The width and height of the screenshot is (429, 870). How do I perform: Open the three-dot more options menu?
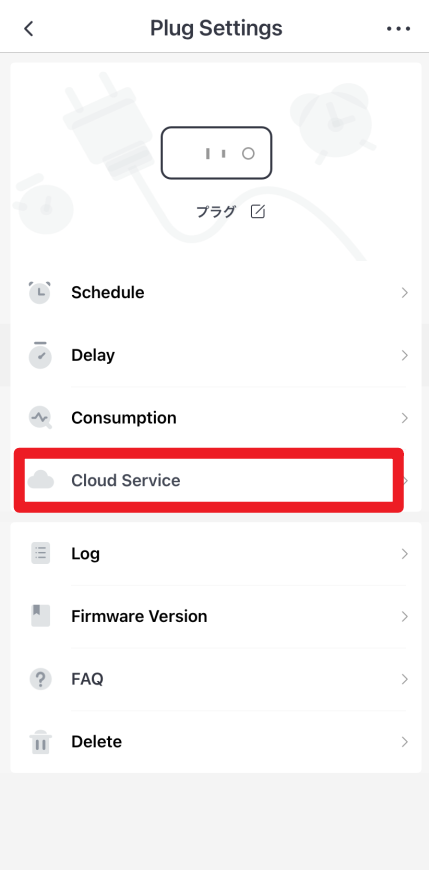(398, 29)
